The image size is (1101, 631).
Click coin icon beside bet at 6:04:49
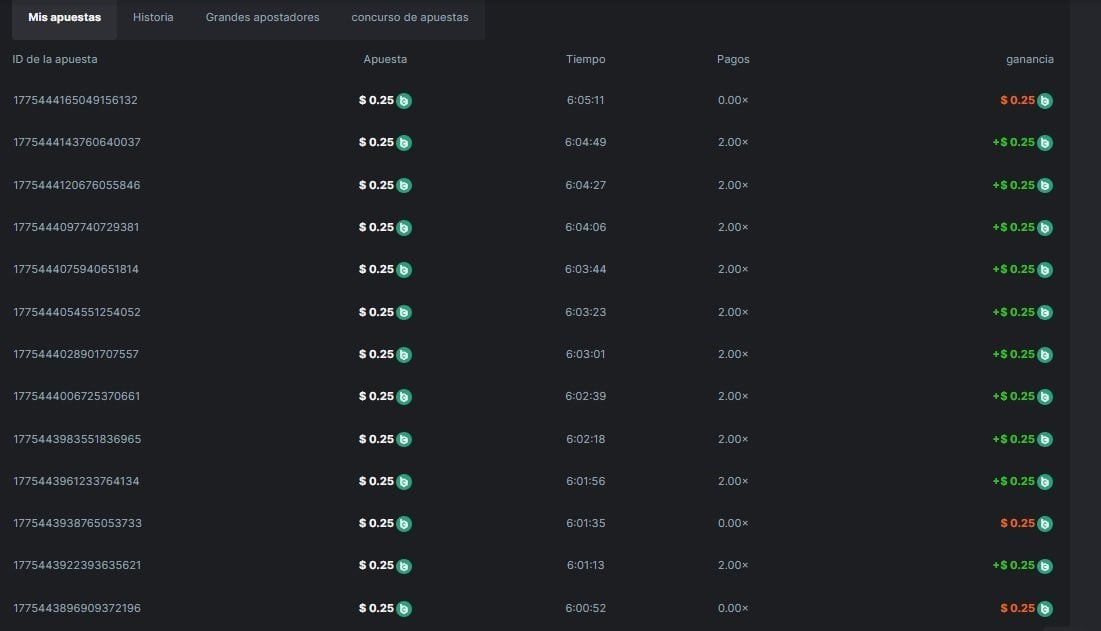[x=404, y=143]
